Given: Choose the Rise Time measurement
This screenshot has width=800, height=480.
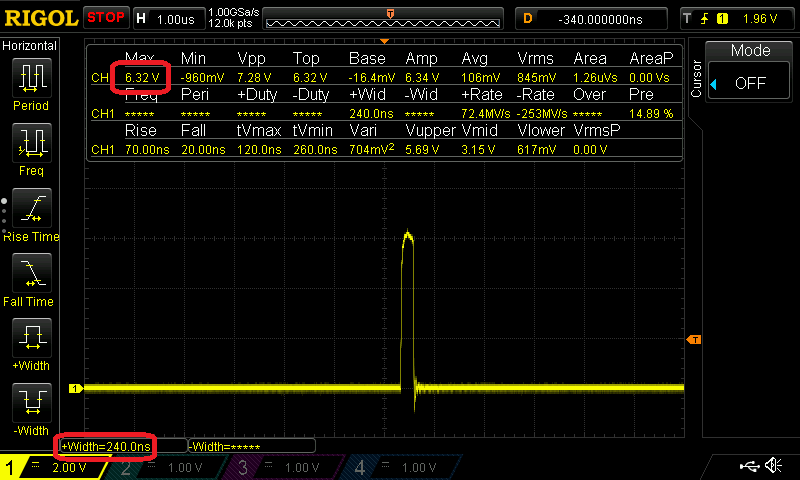Looking at the screenshot, I should (31, 210).
